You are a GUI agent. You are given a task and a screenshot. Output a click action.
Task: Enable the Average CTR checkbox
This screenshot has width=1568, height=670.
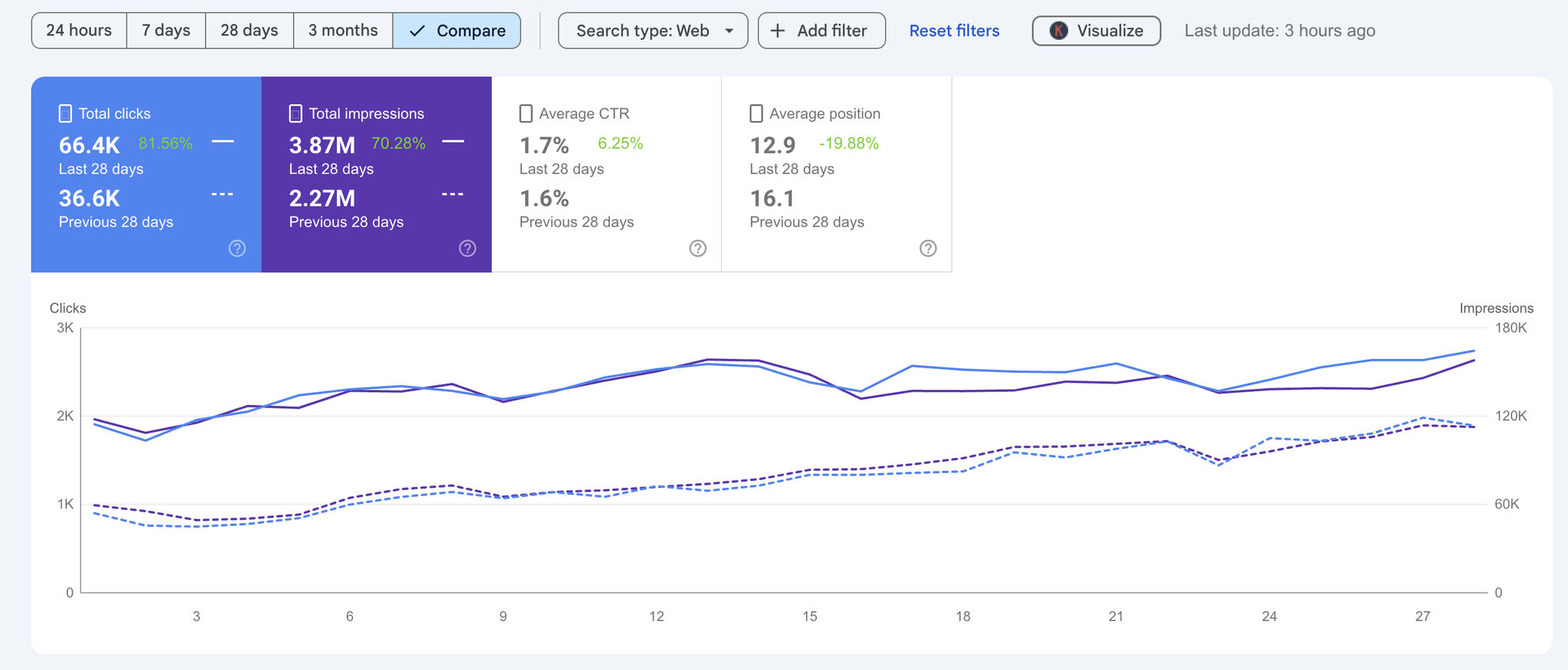point(526,113)
